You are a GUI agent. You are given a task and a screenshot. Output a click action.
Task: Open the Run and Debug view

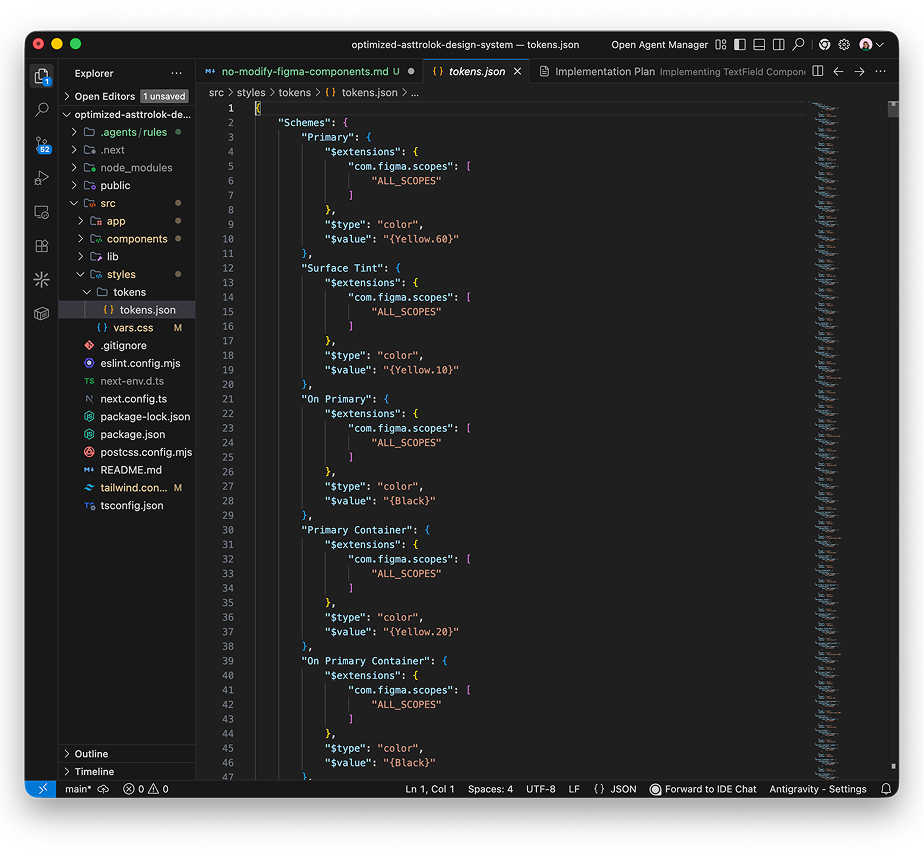tap(41, 178)
